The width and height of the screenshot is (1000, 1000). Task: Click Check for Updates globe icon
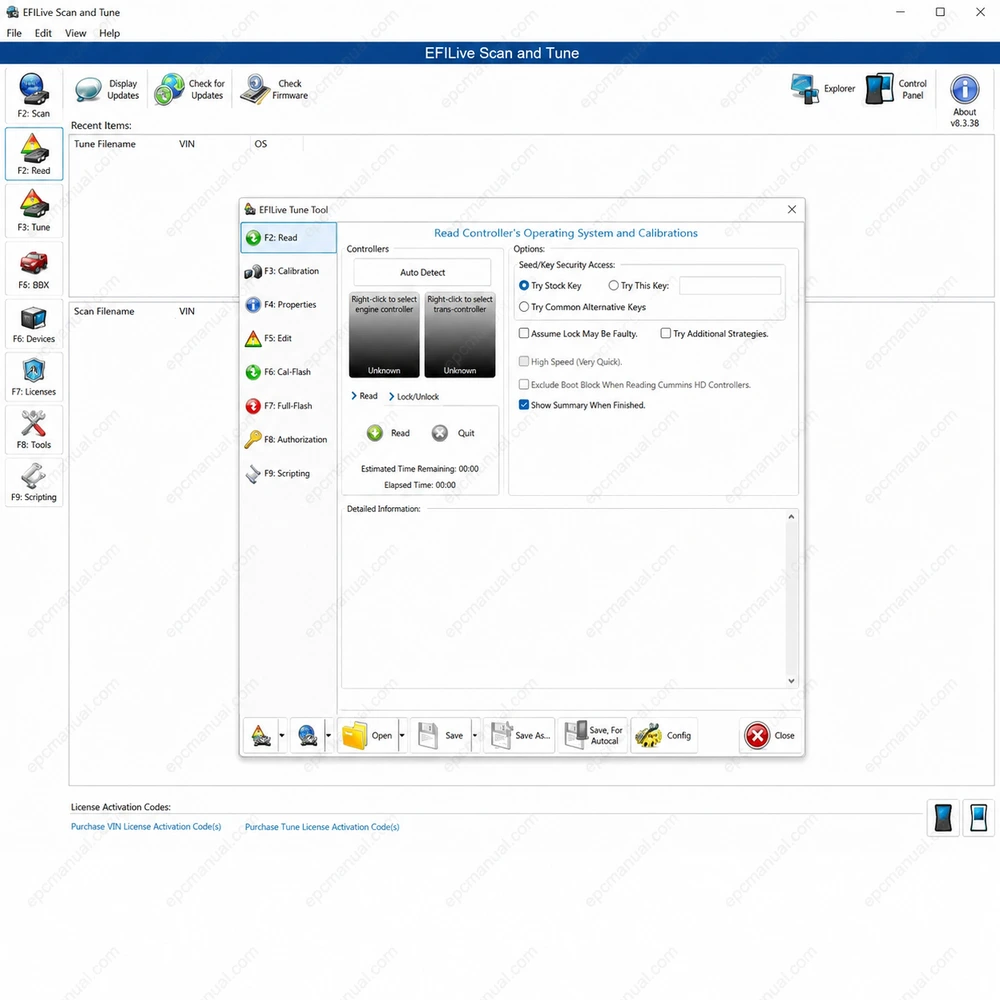click(169, 89)
